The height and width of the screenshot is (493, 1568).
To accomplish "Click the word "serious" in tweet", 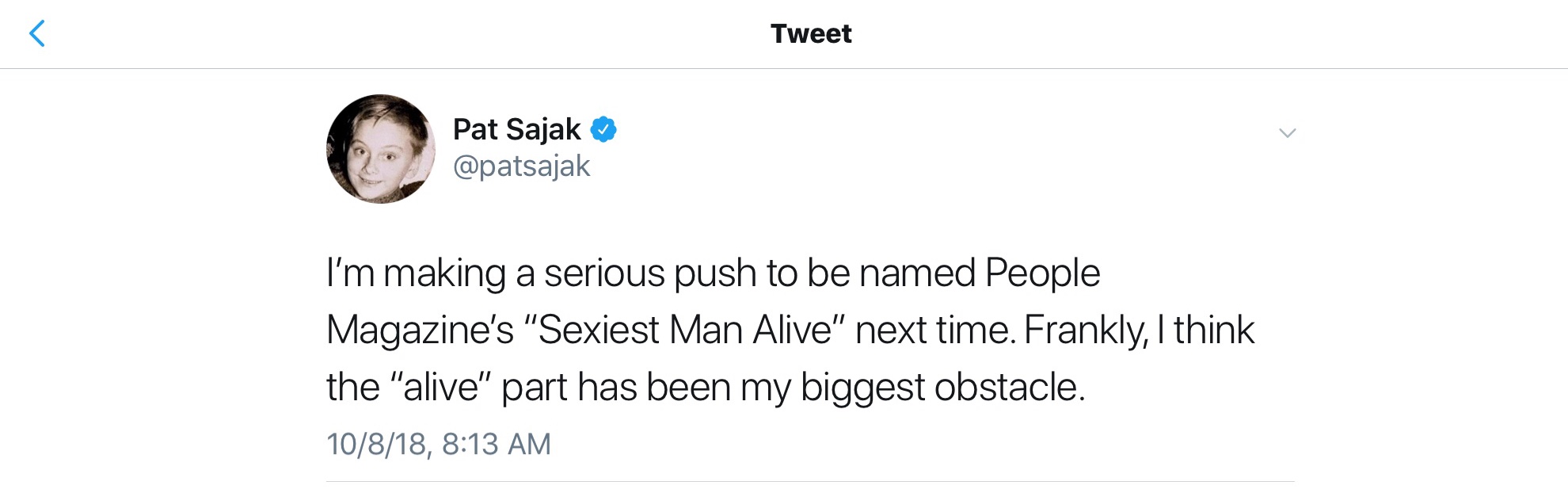I will coord(604,273).
